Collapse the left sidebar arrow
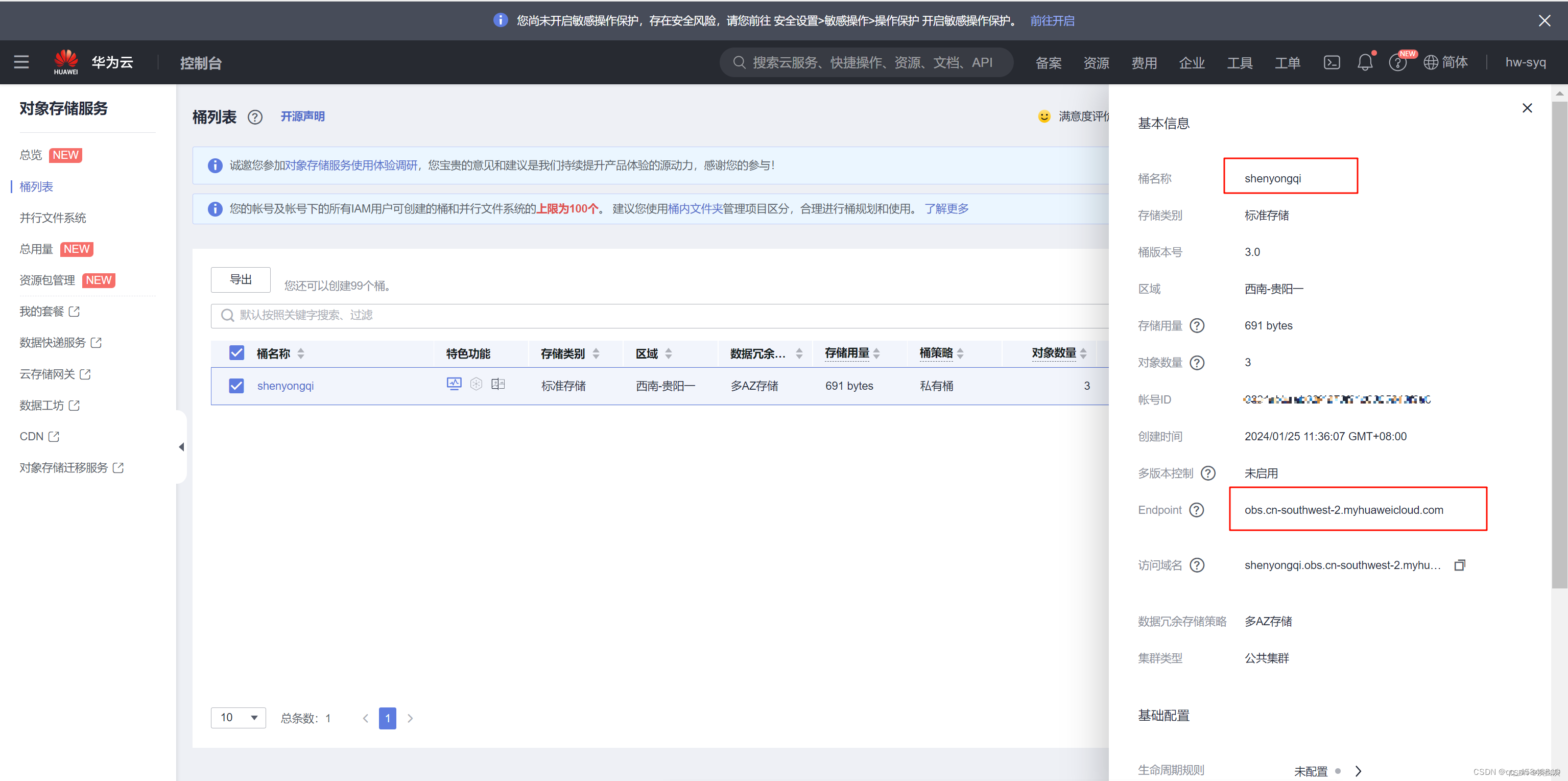Image resolution: width=1568 pixels, height=781 pixels. click(x=181, y=447)
